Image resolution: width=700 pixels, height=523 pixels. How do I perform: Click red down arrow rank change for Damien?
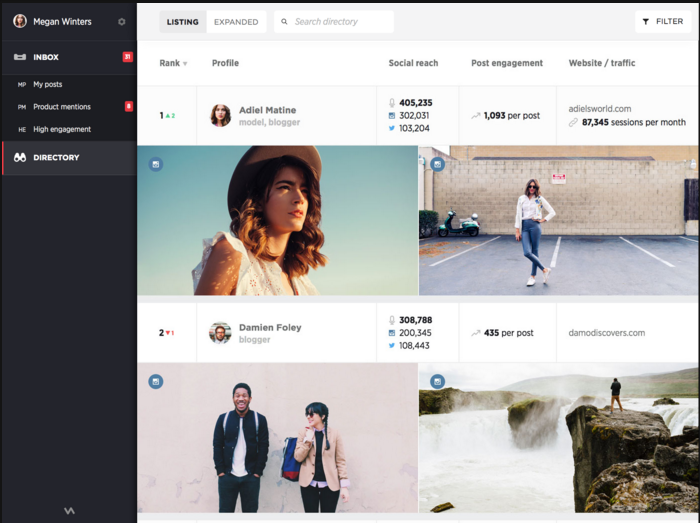coord(170,333)
